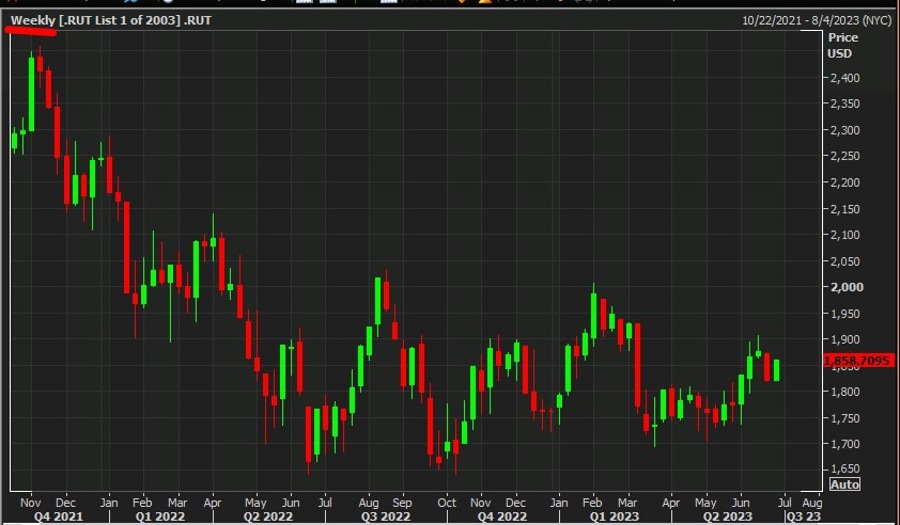Click the Nov month label under Q4 2021

[x=30, y=503]
